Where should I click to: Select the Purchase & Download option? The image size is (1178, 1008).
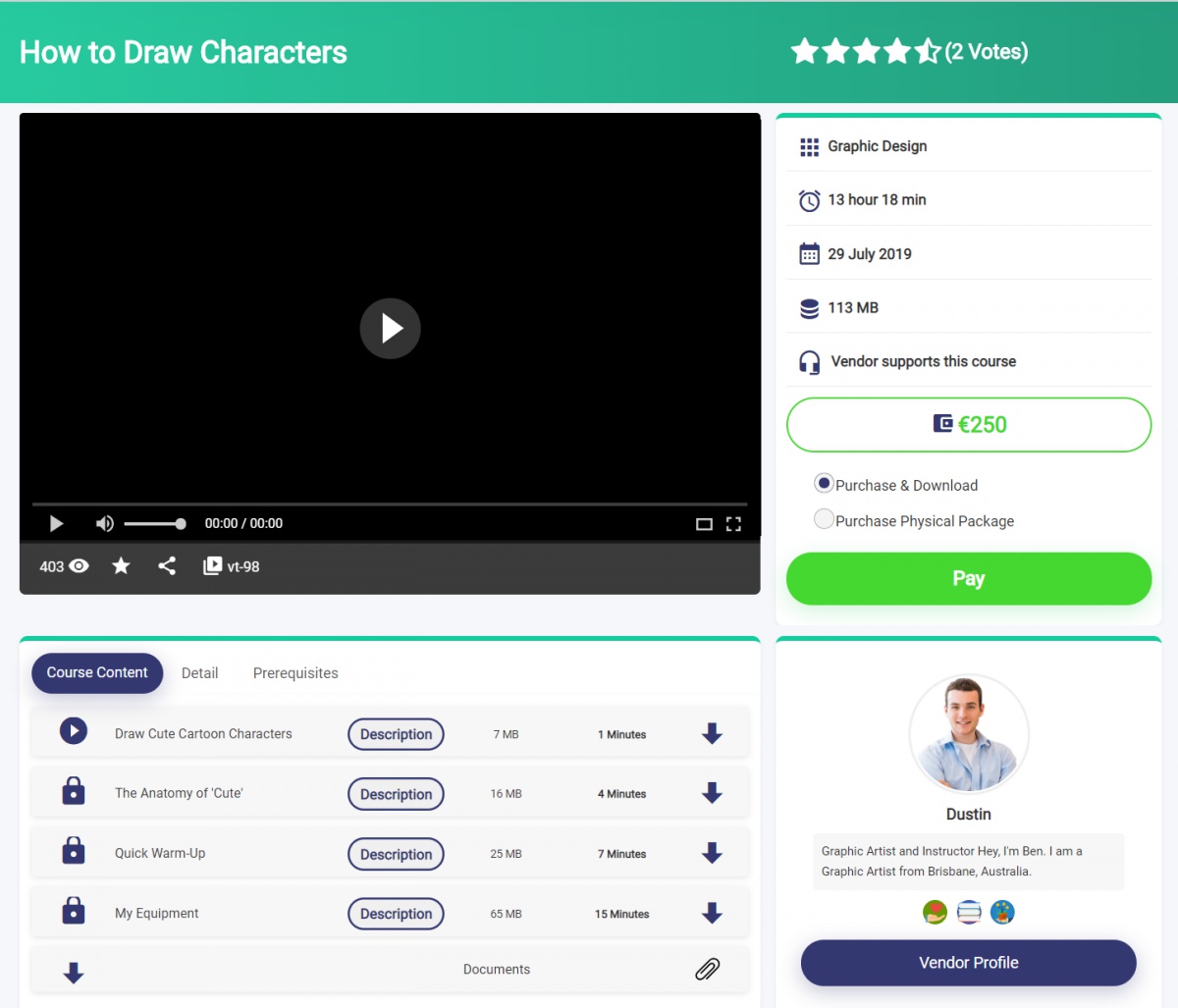point(824,483)
